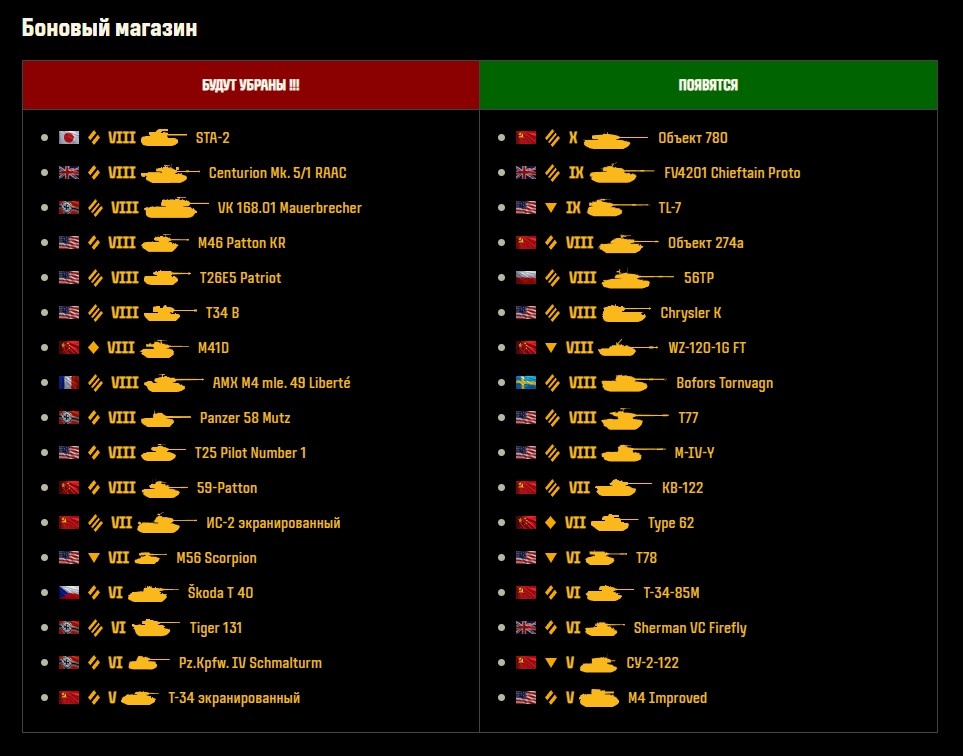
Task: Click the Soviet flag next to Объект 780
Action: pyautogui.click(x=526, y=138)
